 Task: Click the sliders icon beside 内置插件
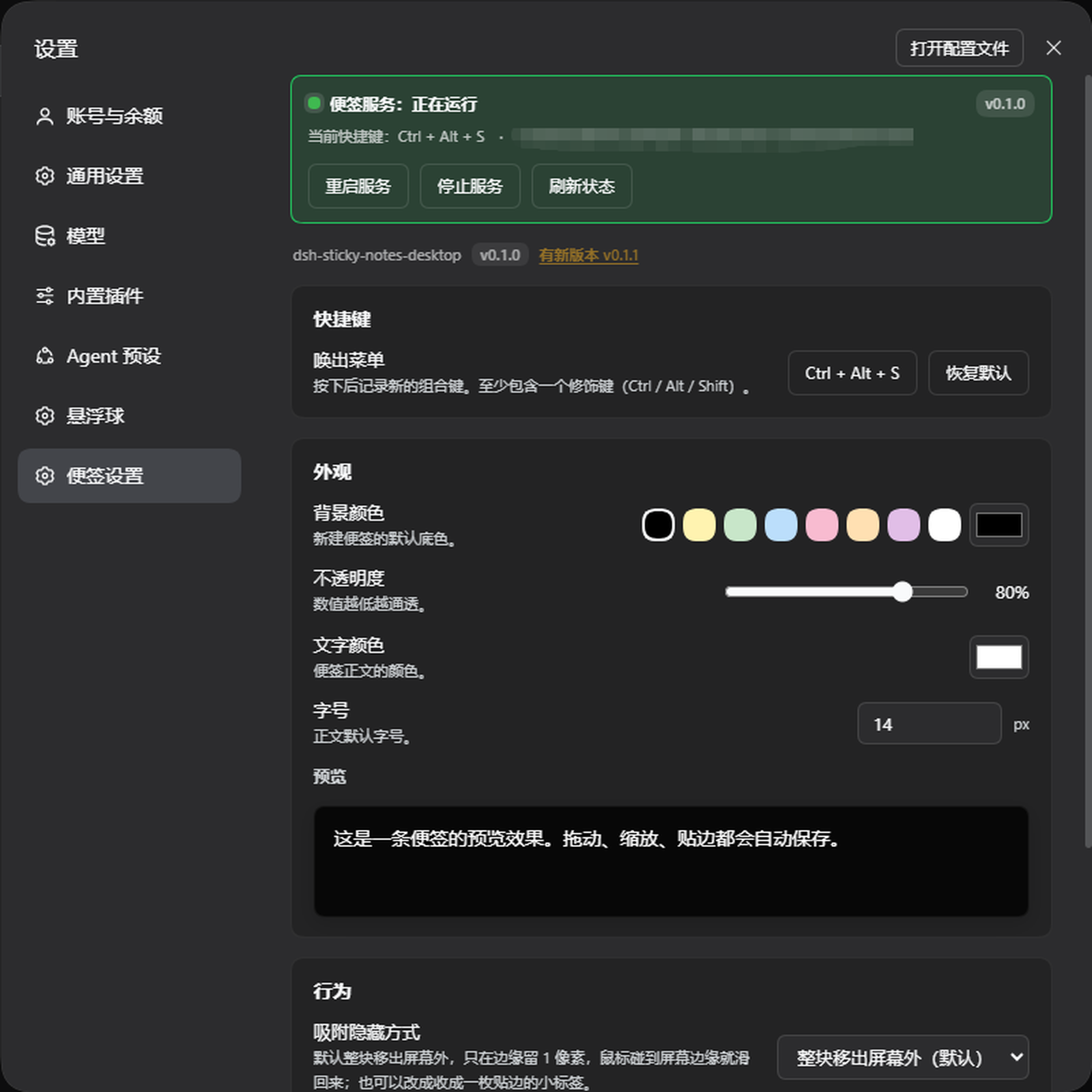tap(44, 296)
